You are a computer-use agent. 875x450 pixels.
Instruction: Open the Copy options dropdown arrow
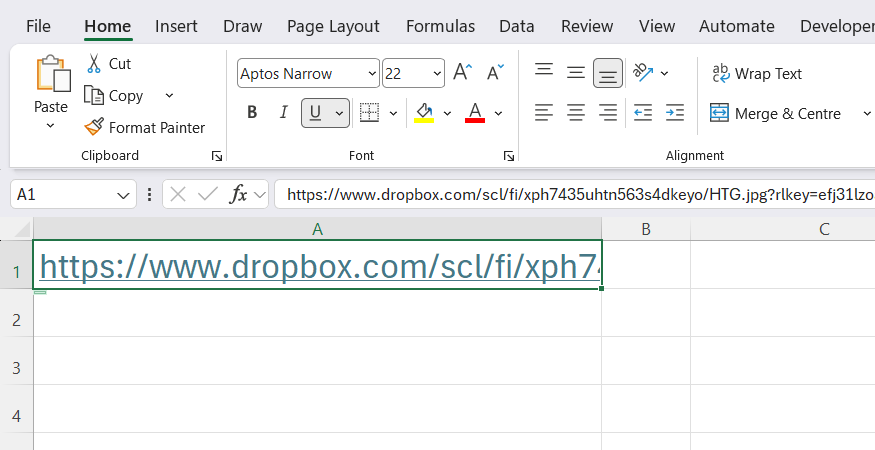[169, 95]
